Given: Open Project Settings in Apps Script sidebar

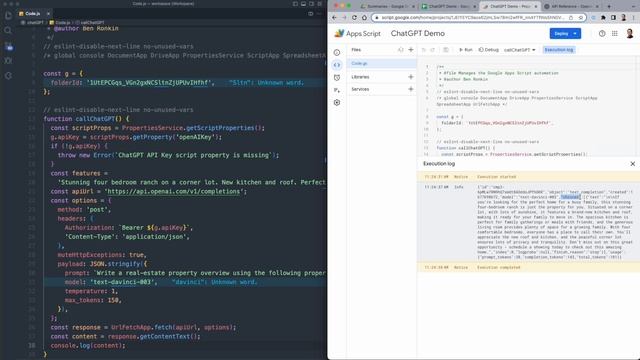Looking at the screenshot, I should (x=337, y=103).
